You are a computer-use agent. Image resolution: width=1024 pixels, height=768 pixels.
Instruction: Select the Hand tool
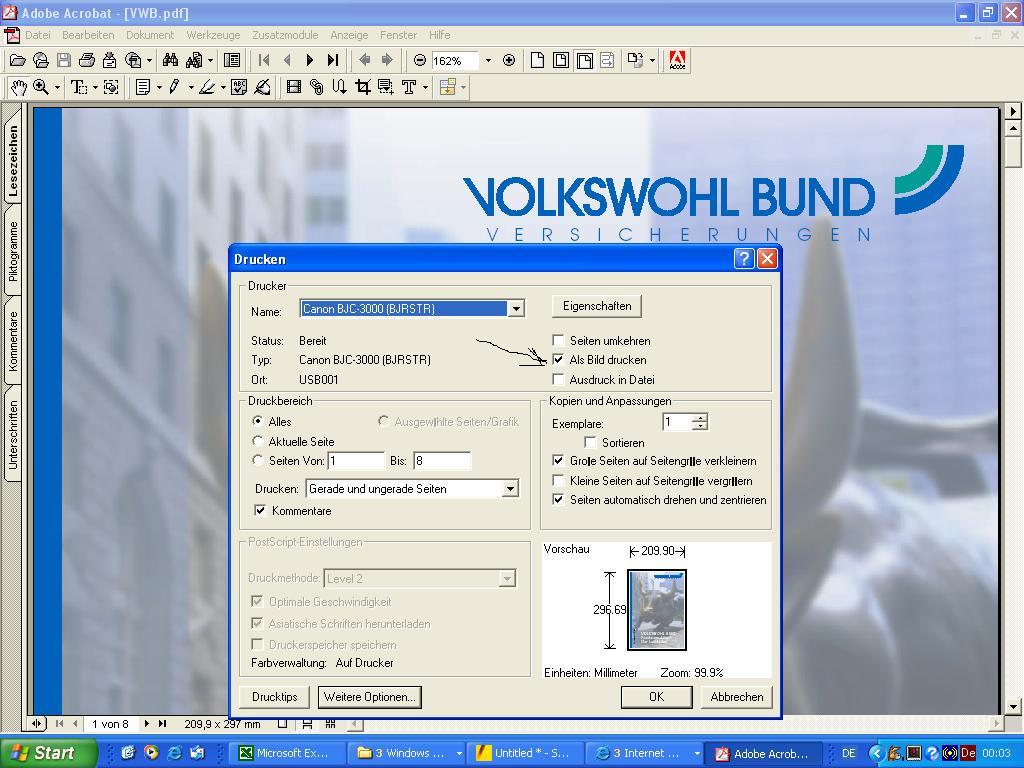(18, 88)
